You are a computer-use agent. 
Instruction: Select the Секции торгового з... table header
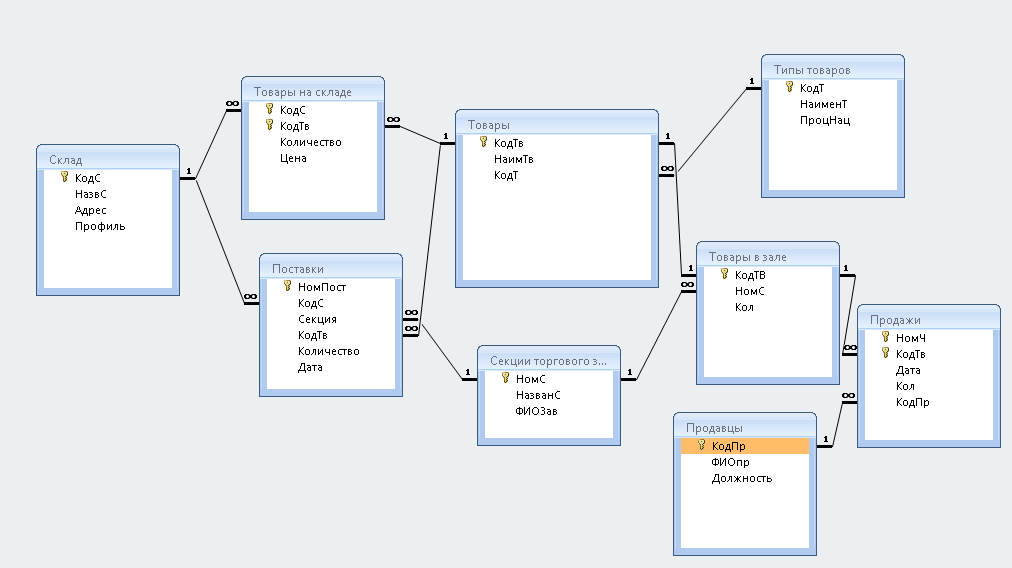[549, 360]
